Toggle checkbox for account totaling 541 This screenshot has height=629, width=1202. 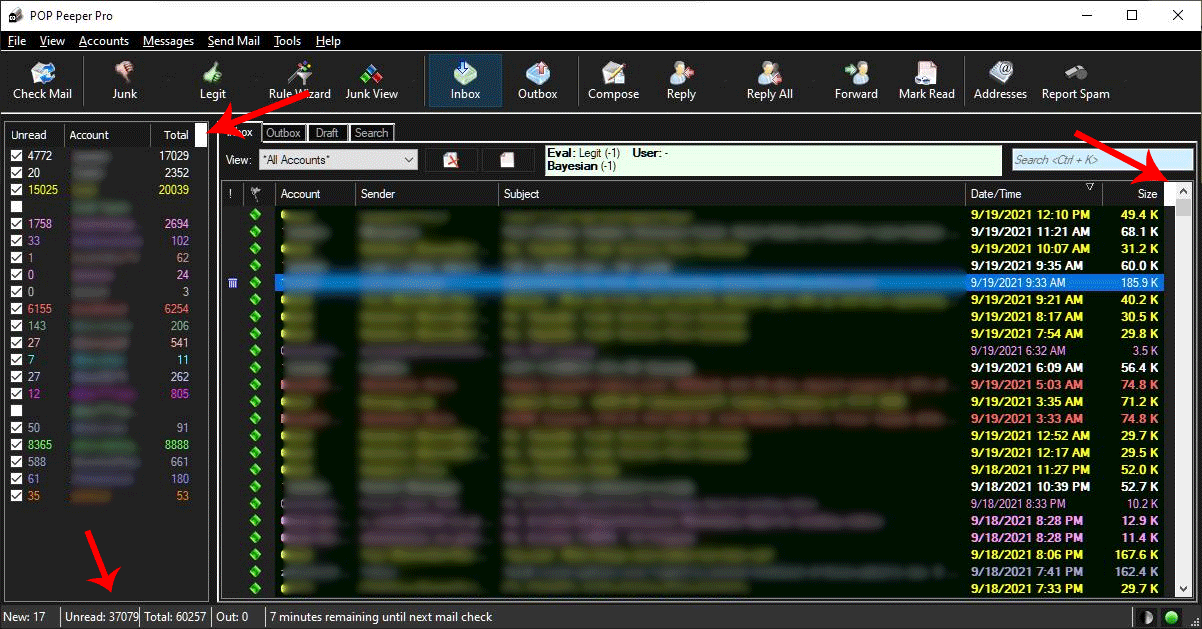(x=16, y=343)
